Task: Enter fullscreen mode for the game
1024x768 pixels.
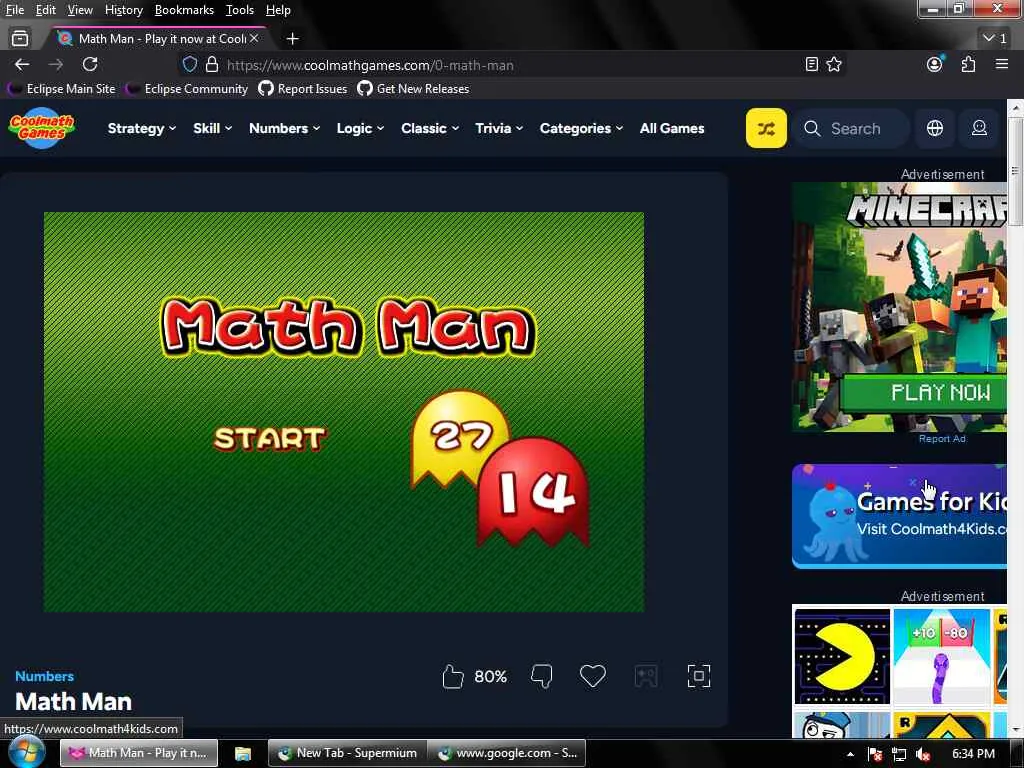Action: [x=698, y=676]
